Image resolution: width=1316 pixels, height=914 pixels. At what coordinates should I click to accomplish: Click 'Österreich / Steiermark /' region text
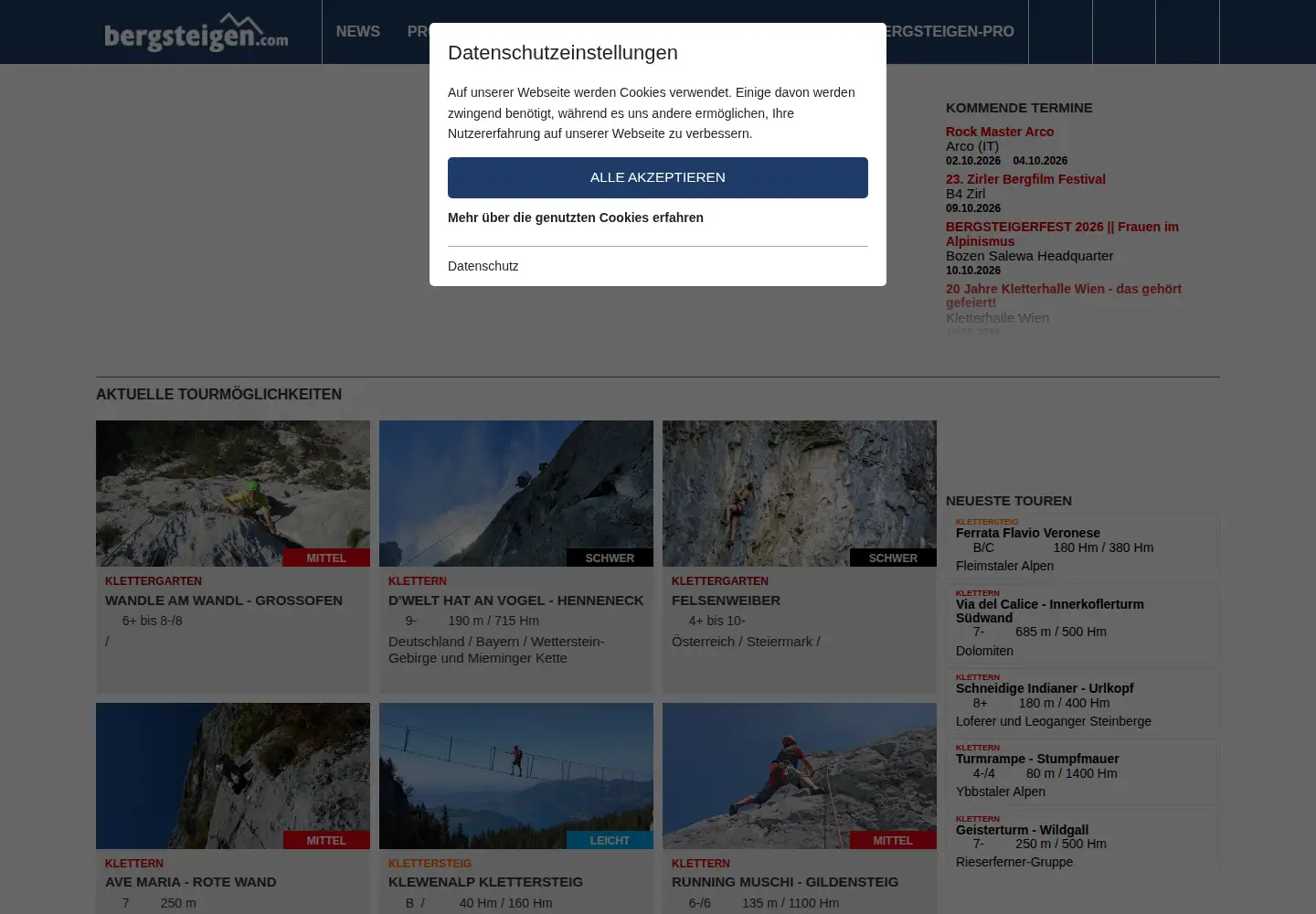(x=746, y=642)
